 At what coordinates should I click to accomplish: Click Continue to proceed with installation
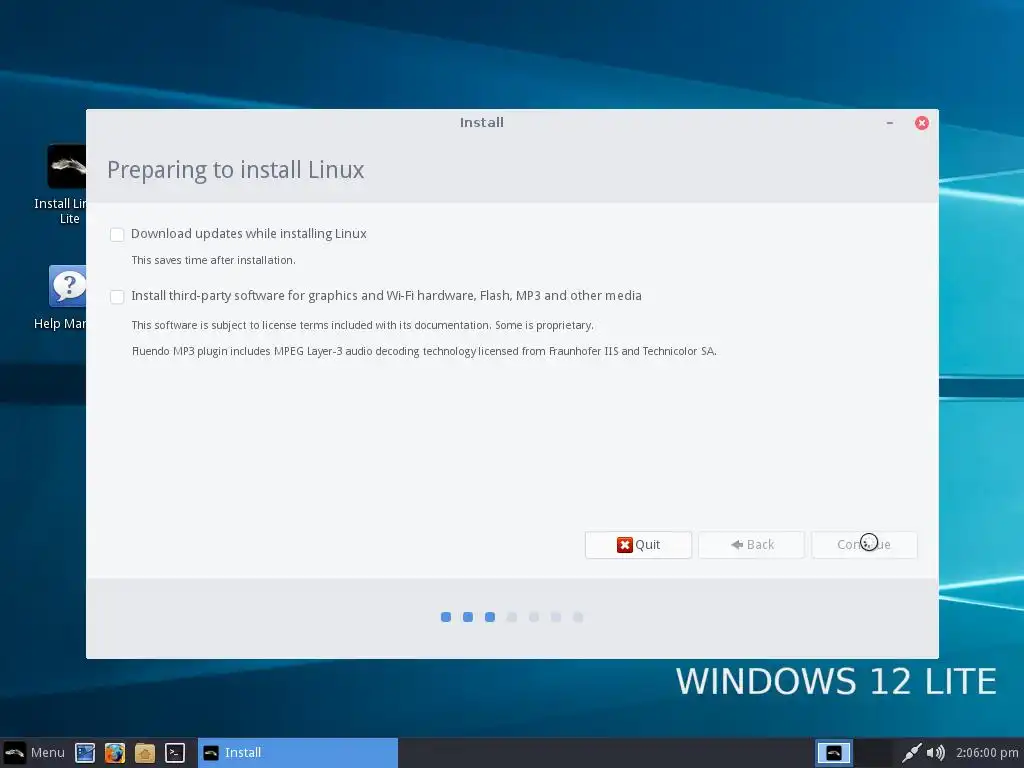864,545
